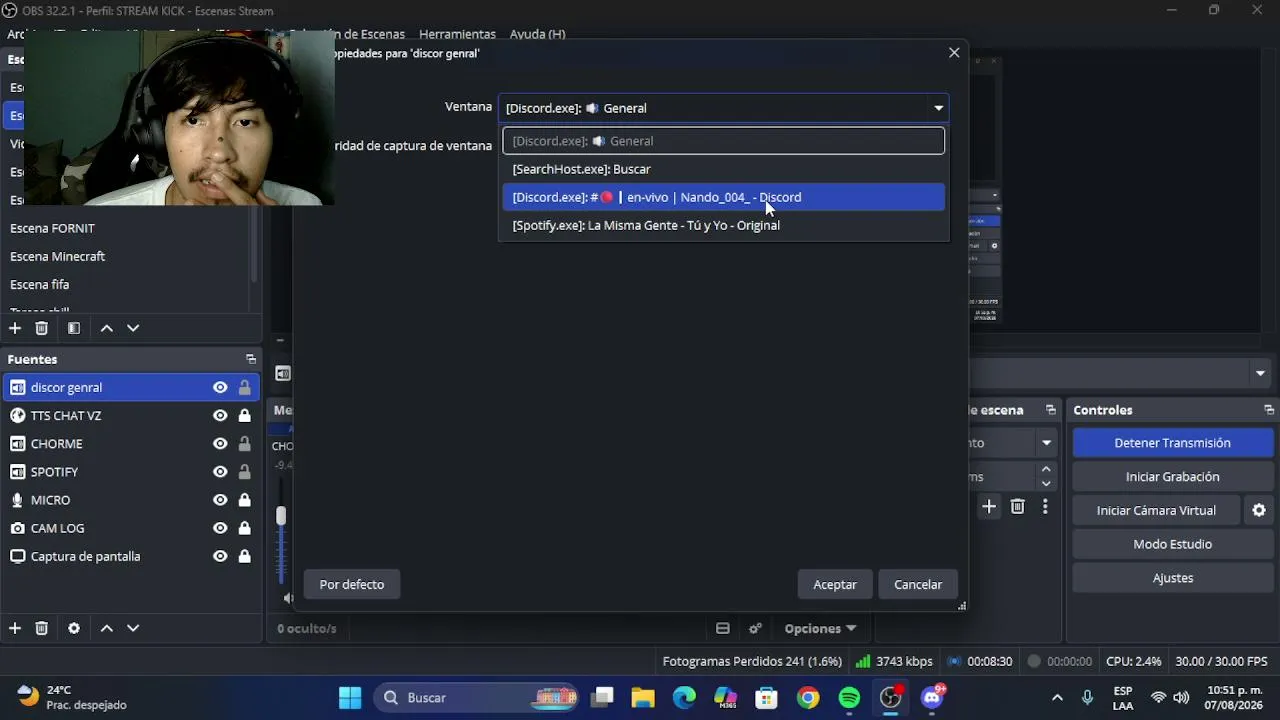Image resolution: width=1280 pixels, height=720 pixels.
Task: Undock the scene transitions panel with its float icon
Action: (1051, 410)
